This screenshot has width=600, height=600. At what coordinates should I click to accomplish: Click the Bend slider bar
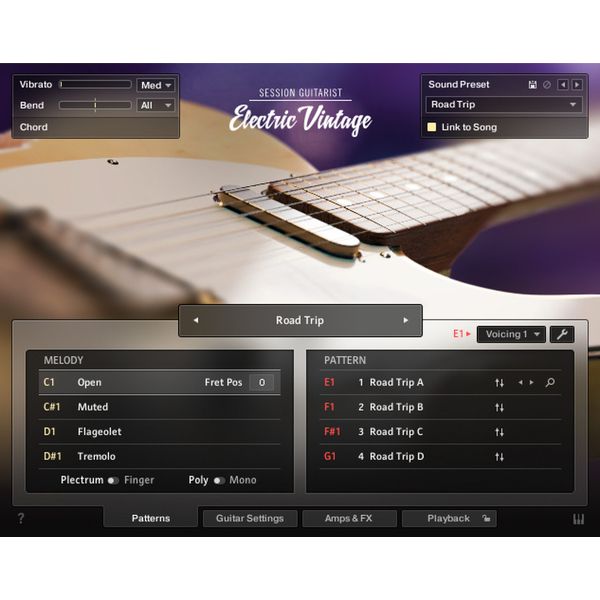(x=95, y=105)
